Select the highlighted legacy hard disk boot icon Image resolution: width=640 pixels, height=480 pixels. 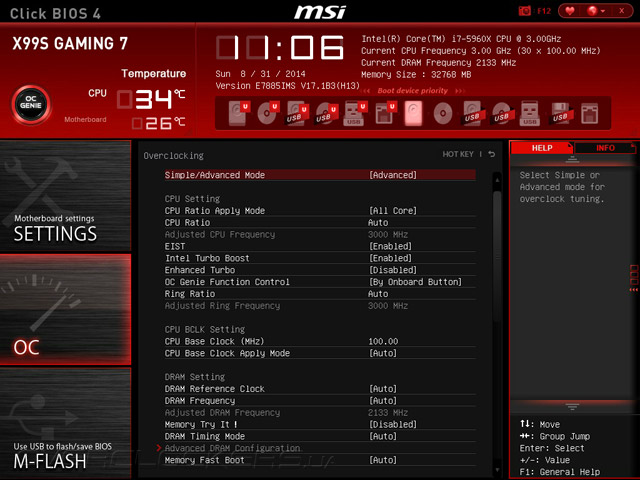click(x=413, y=113)
